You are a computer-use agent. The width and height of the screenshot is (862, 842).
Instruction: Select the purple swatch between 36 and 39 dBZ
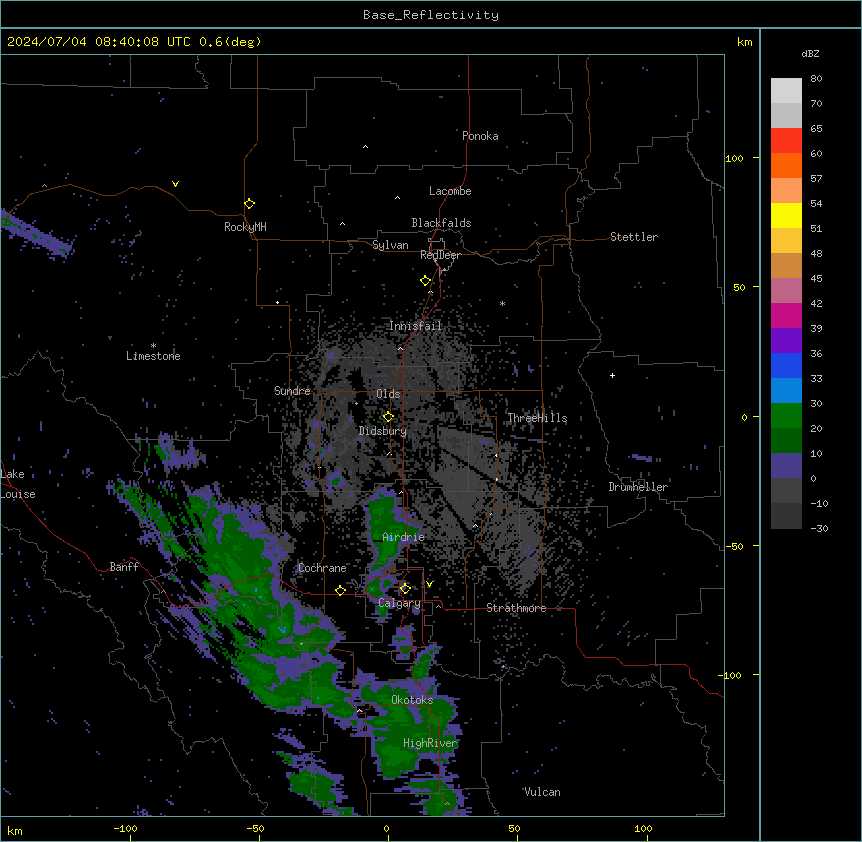pos(786,341)
